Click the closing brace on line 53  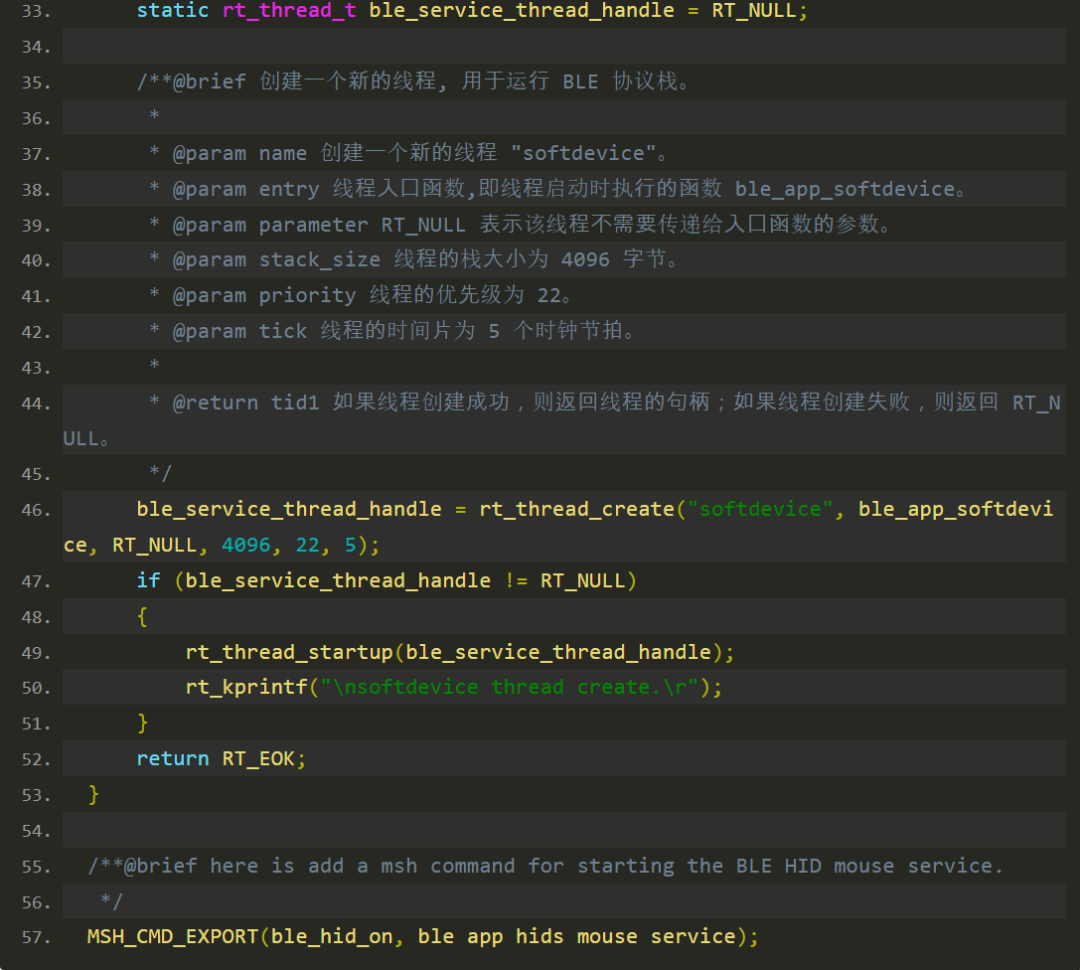point(94,794)
